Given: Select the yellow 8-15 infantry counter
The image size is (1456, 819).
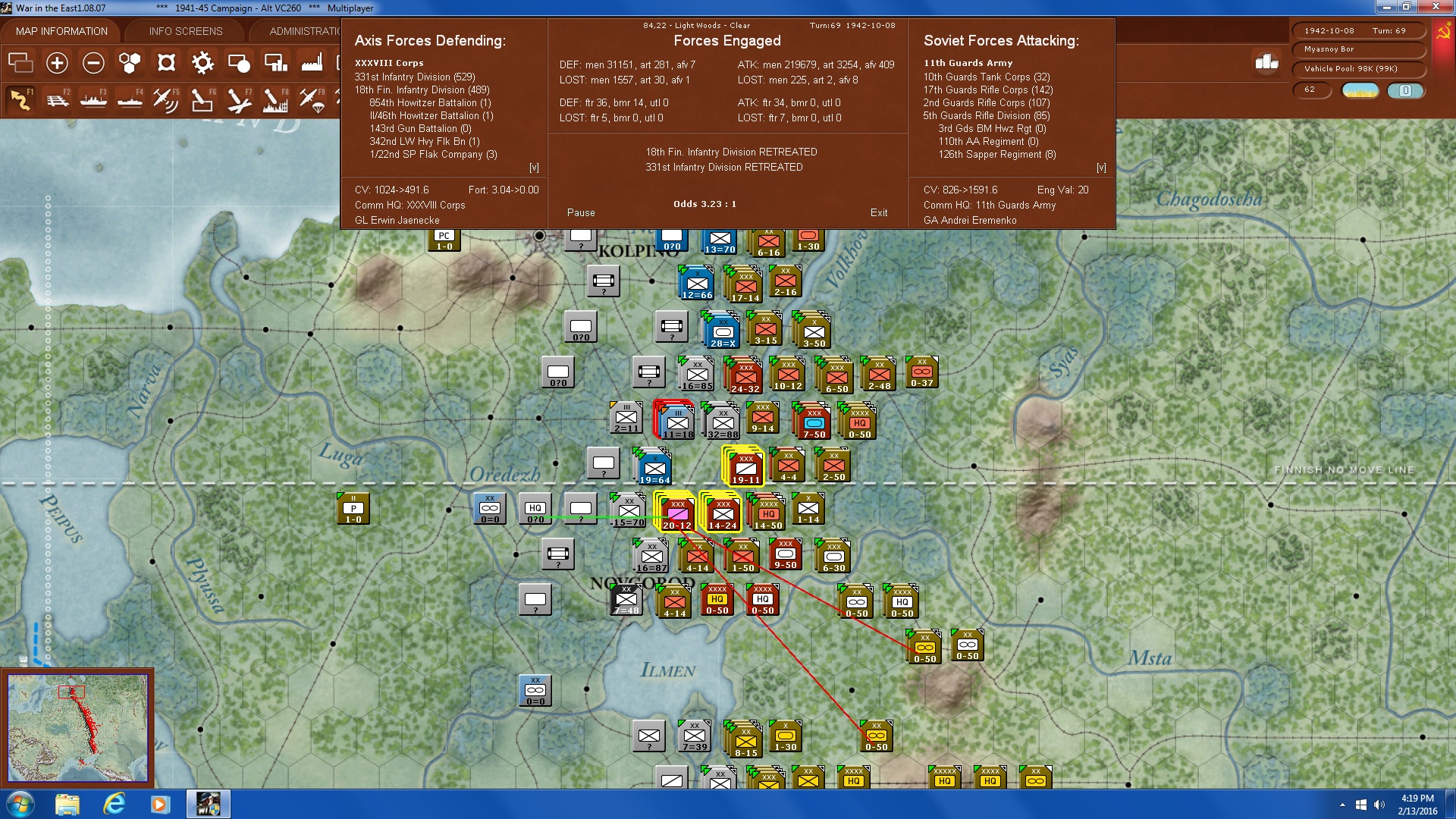Looking at the screenshot, I should [x=745, y=739].
